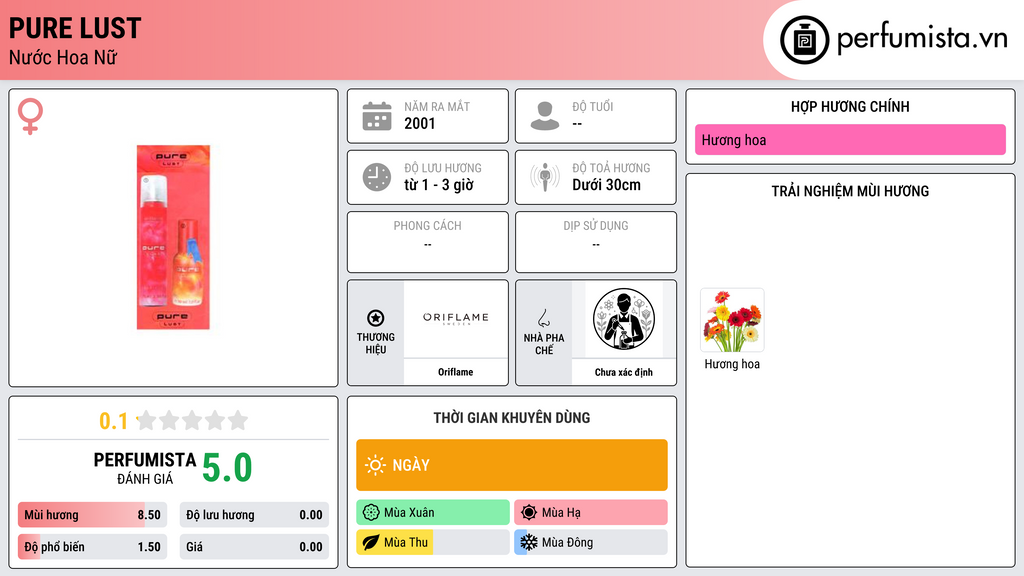Screen dimensions: 1024x576
Task: Click the Độ phổ biến 1.50 score bar
Action: [x=92, y=547]
